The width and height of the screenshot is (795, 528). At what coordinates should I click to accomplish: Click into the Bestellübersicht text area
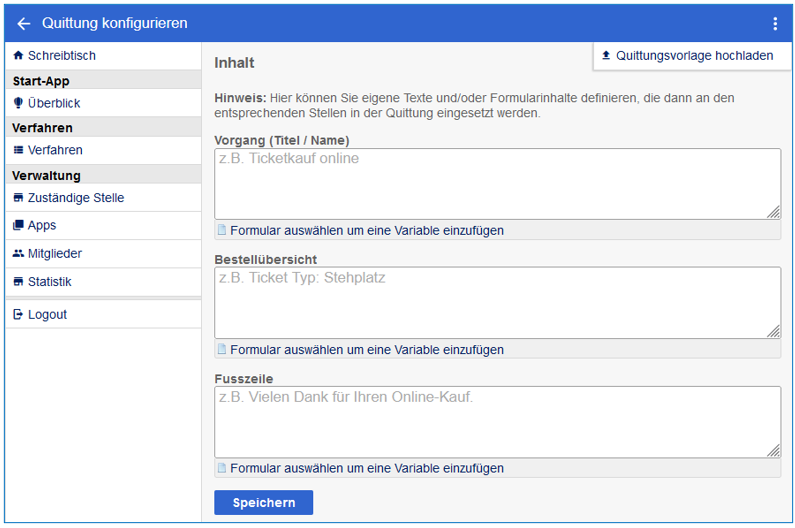[496, 303]
